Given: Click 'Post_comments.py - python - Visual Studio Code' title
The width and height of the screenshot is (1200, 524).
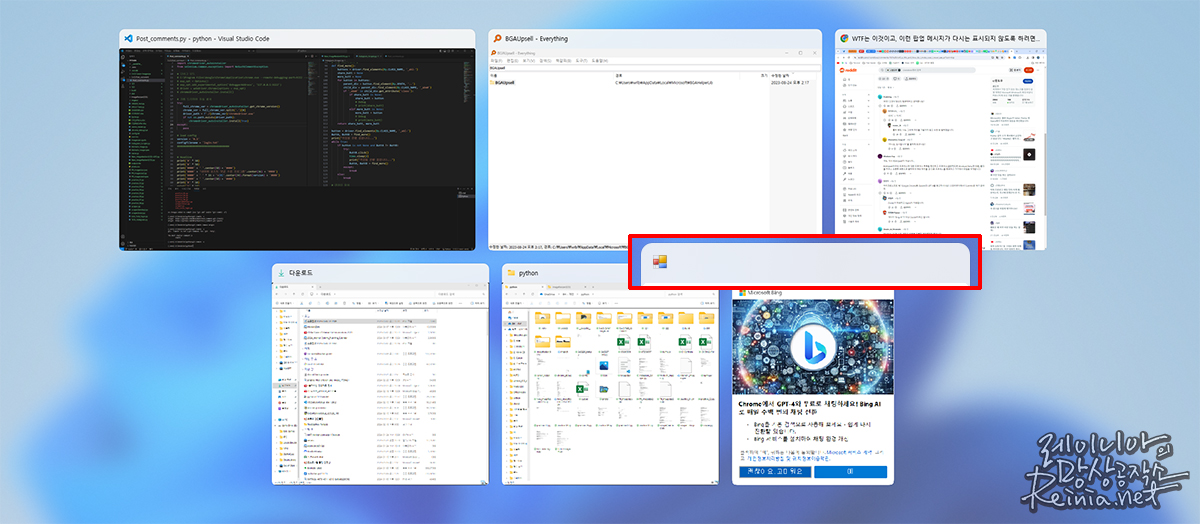Looking at the screenshot, I should (x=202, y=38).
